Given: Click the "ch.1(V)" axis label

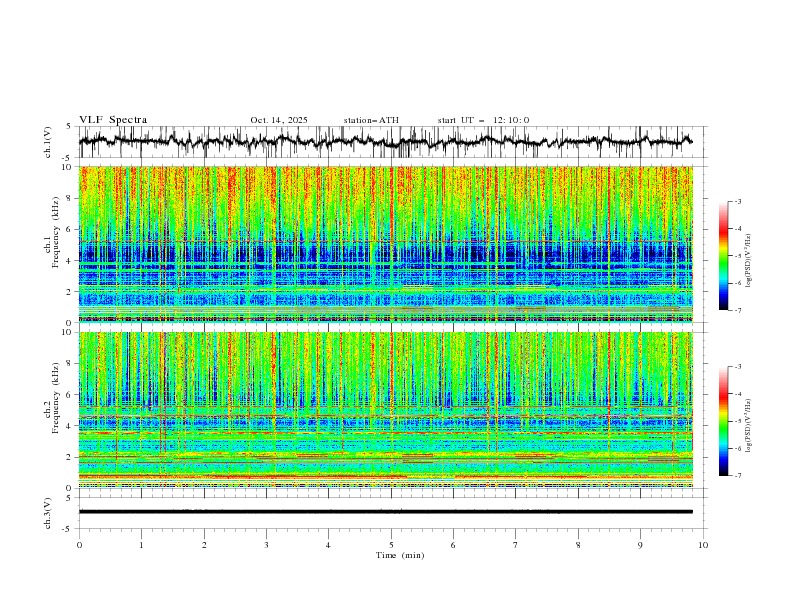Looking at the screenshot, I should (x=48, y=142).
